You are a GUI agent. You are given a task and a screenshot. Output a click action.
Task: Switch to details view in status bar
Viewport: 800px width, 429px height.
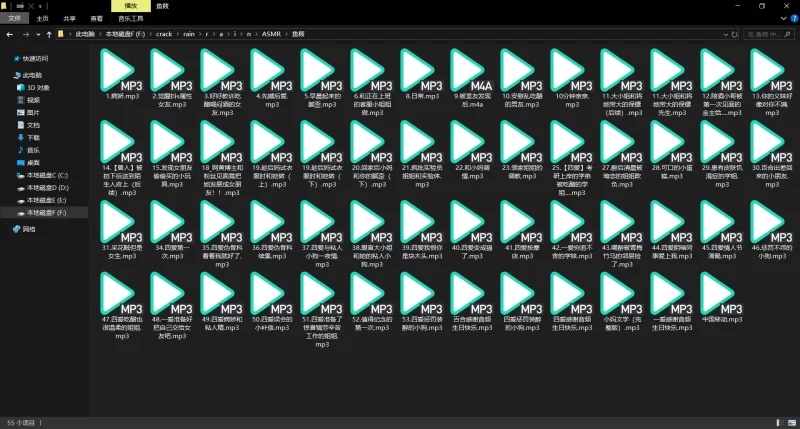[780, 423]
